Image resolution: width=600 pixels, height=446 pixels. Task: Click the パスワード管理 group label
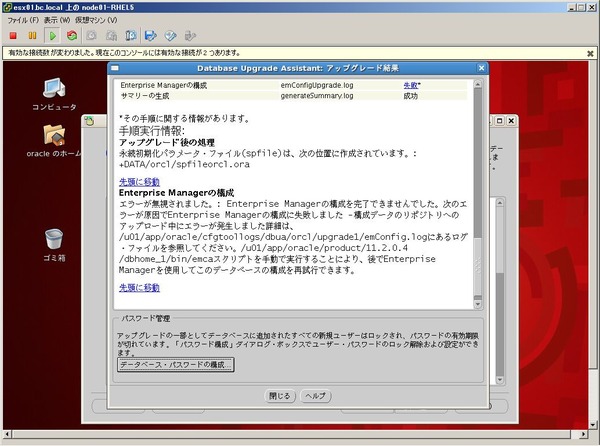[146, 318]
